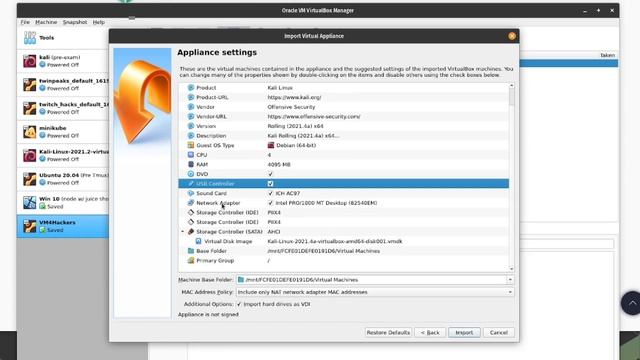Close the Import Virtual Appliance dialog

coord(512,36)
